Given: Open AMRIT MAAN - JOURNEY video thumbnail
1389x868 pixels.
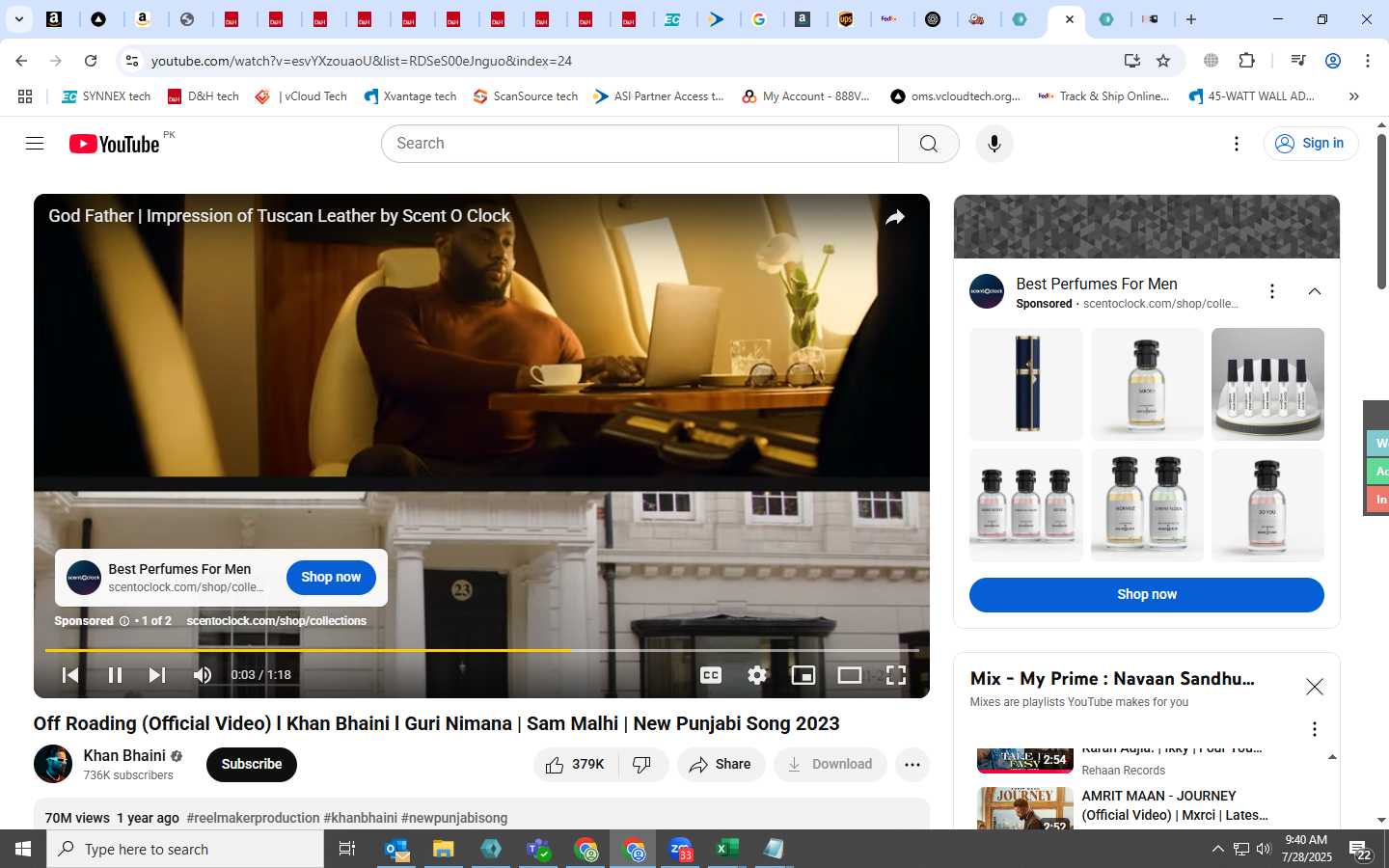Looking at the screenshot, I should coord(1025,808).
